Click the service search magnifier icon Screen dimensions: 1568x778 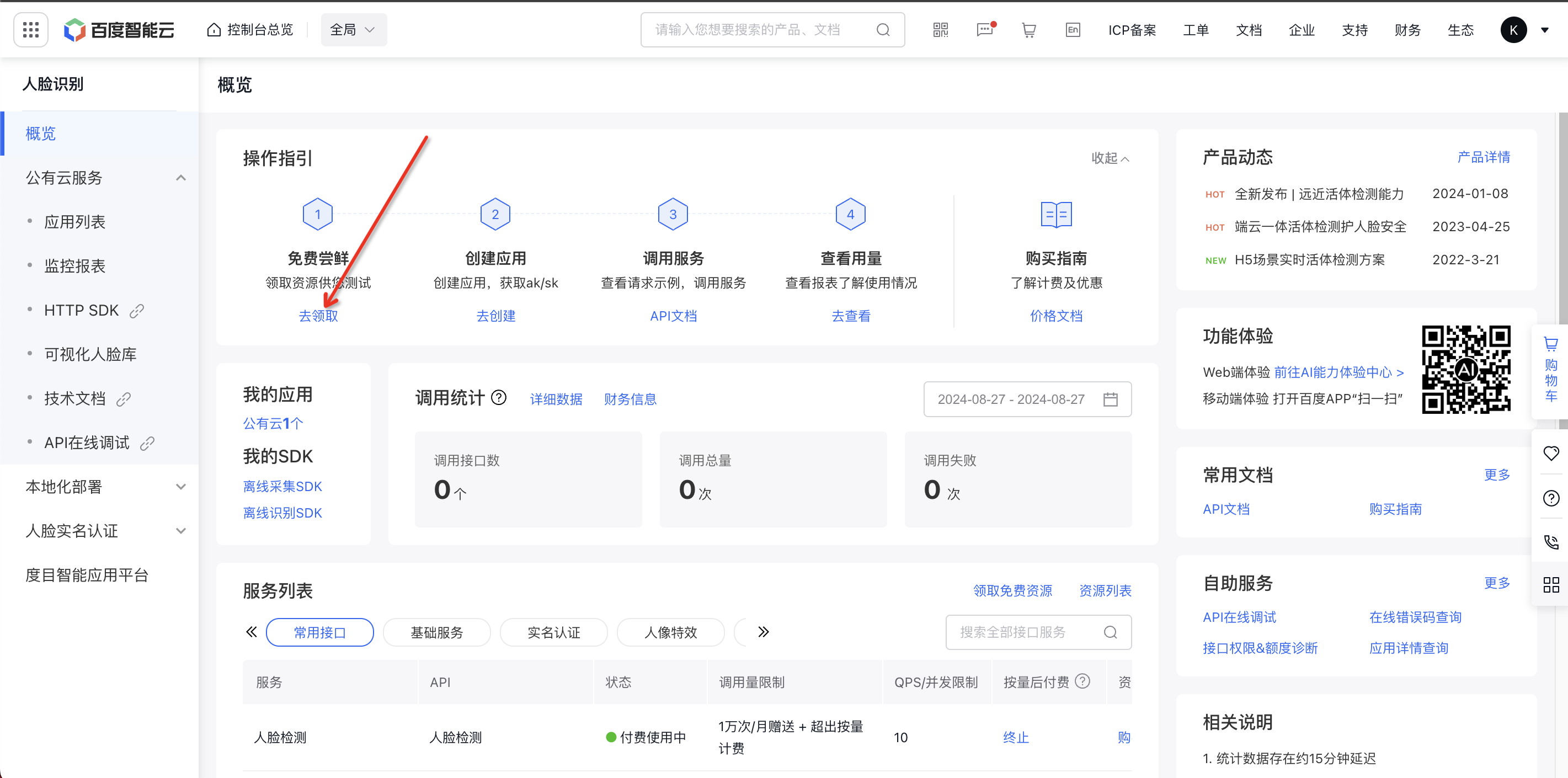(1110, 632)
